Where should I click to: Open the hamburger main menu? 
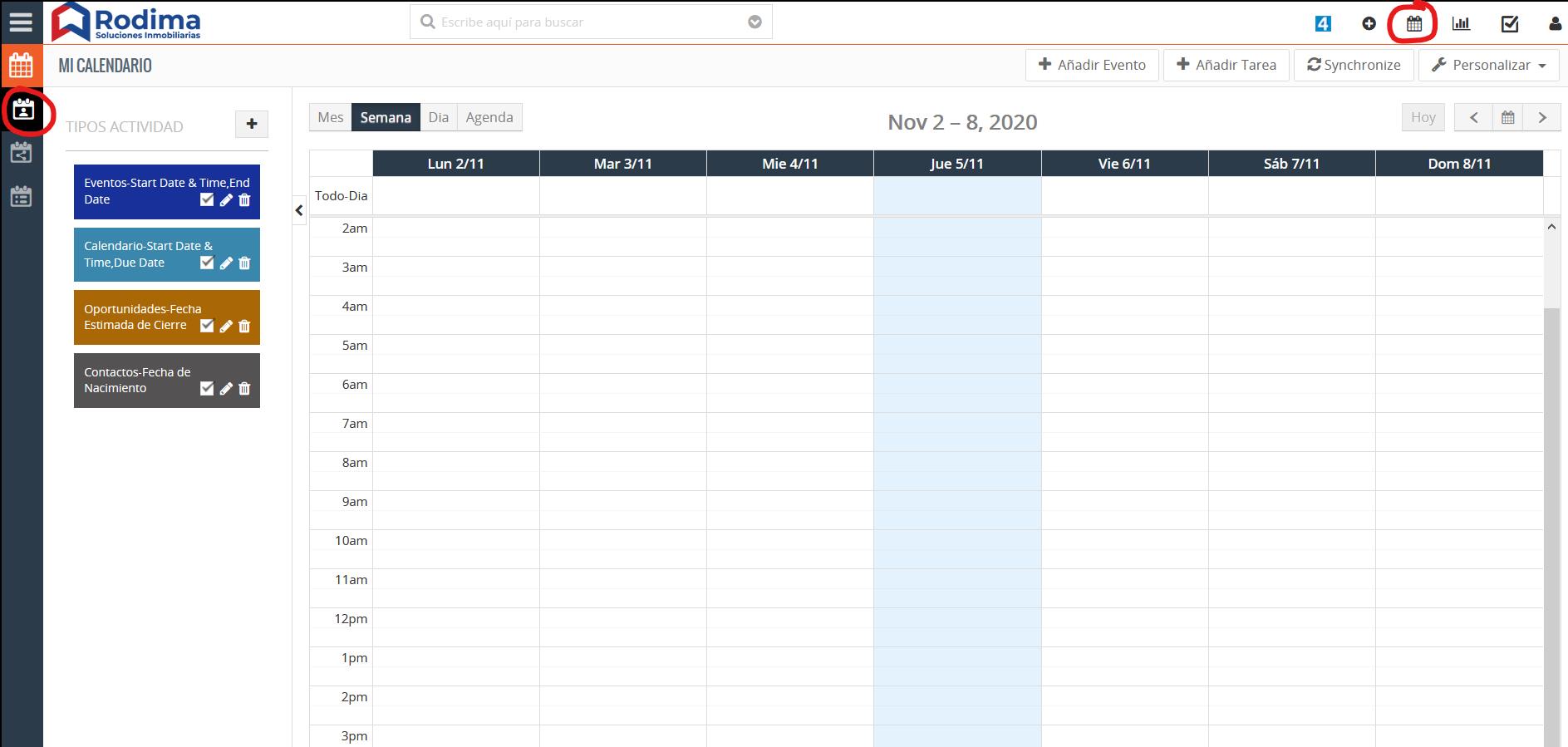click(x=21, y=22)
